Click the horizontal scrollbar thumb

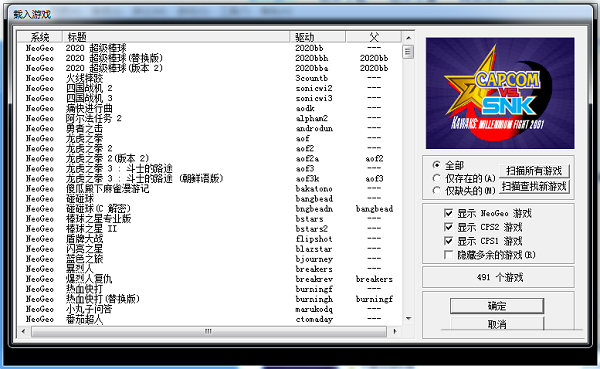coord(209,331)
